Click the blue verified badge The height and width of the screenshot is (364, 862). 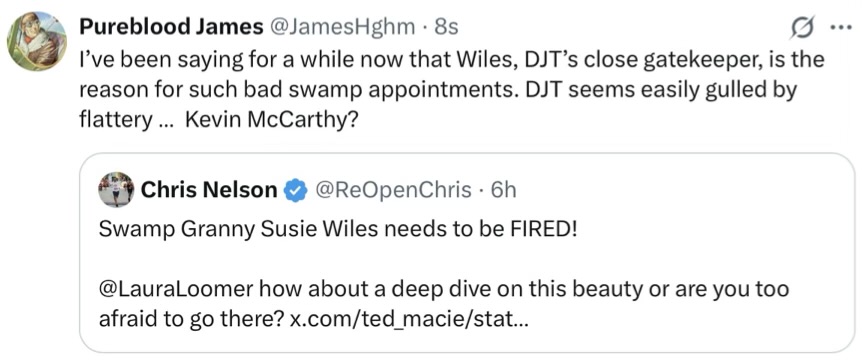(x=295, y=190)
